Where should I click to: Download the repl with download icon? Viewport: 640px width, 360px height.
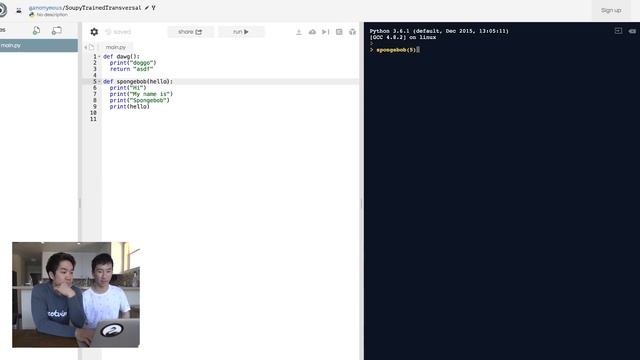click(x=299, y=32)
